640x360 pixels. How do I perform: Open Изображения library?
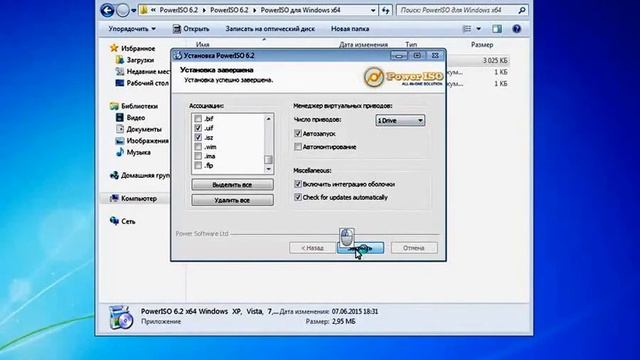click(142, 140)
